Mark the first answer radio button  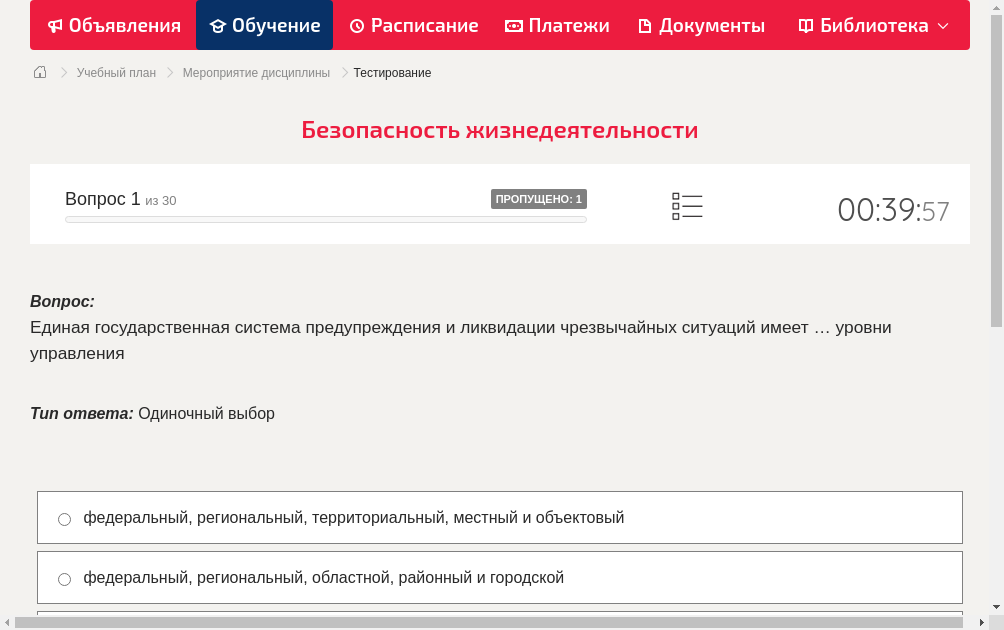point(64,518)
